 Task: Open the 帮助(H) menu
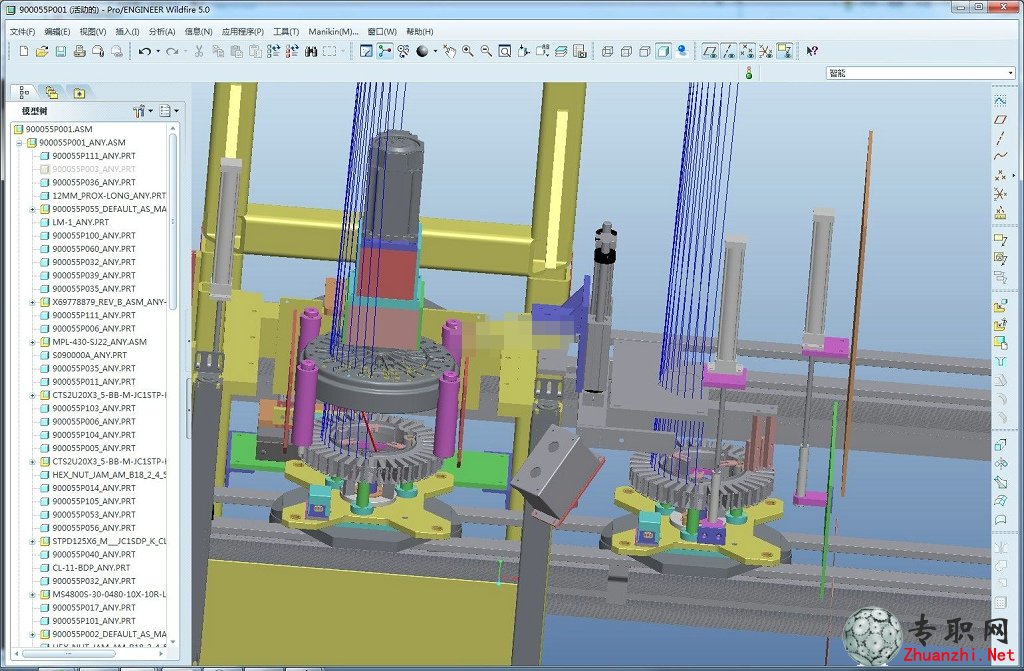click(x=420, y=31)
